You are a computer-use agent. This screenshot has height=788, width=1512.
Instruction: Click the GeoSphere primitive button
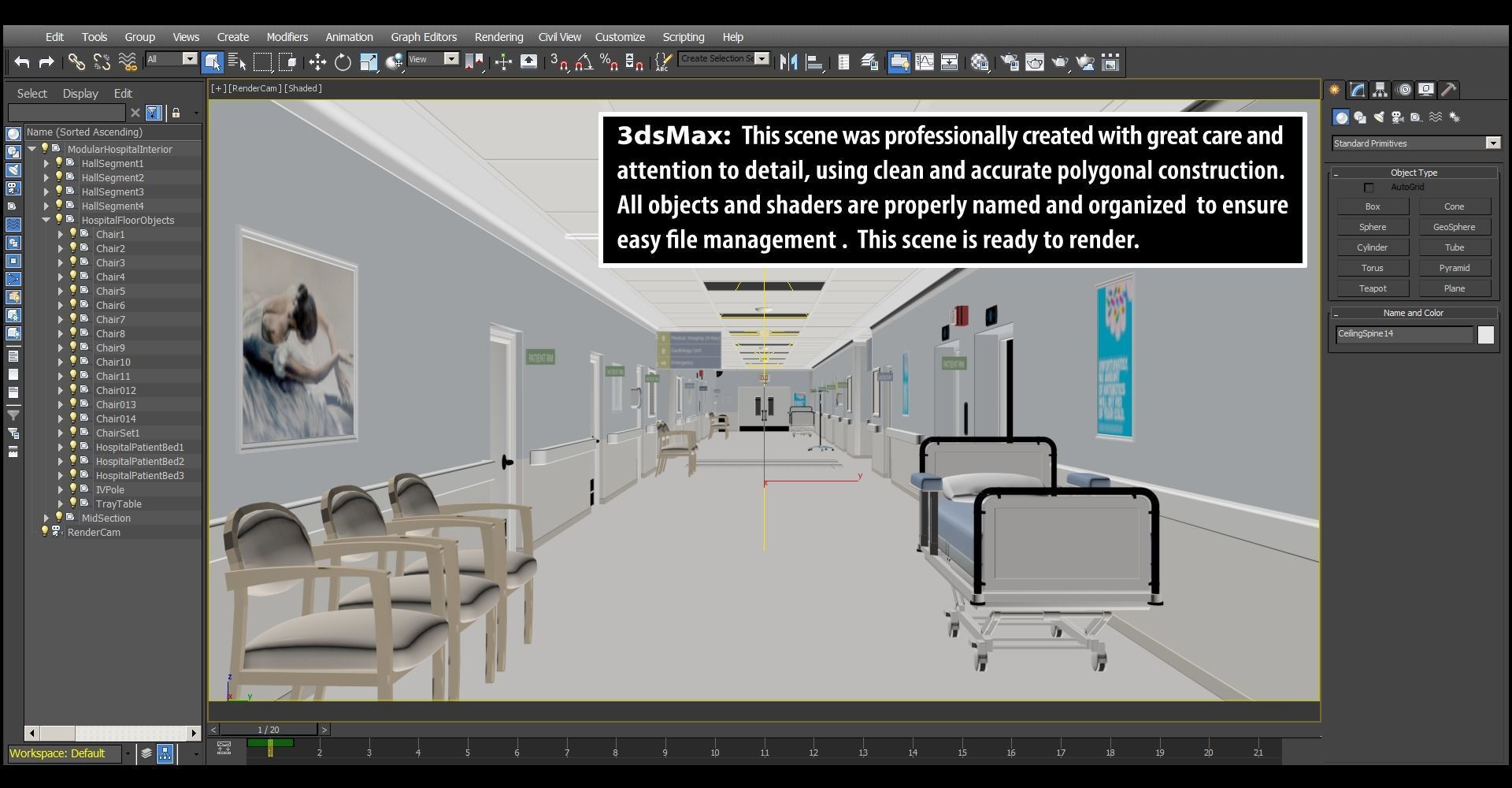coord(1455,227)
